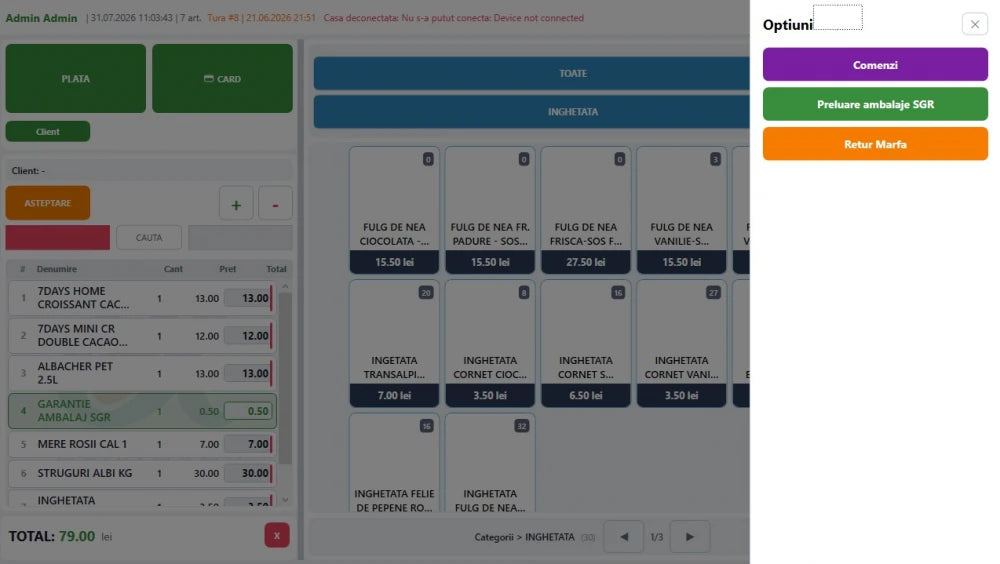The width and height of the screenshot is (1000, 564).
Task: Select 7DAYS MINI CR DOUBLE CACAO row
Action: point(142,336)
